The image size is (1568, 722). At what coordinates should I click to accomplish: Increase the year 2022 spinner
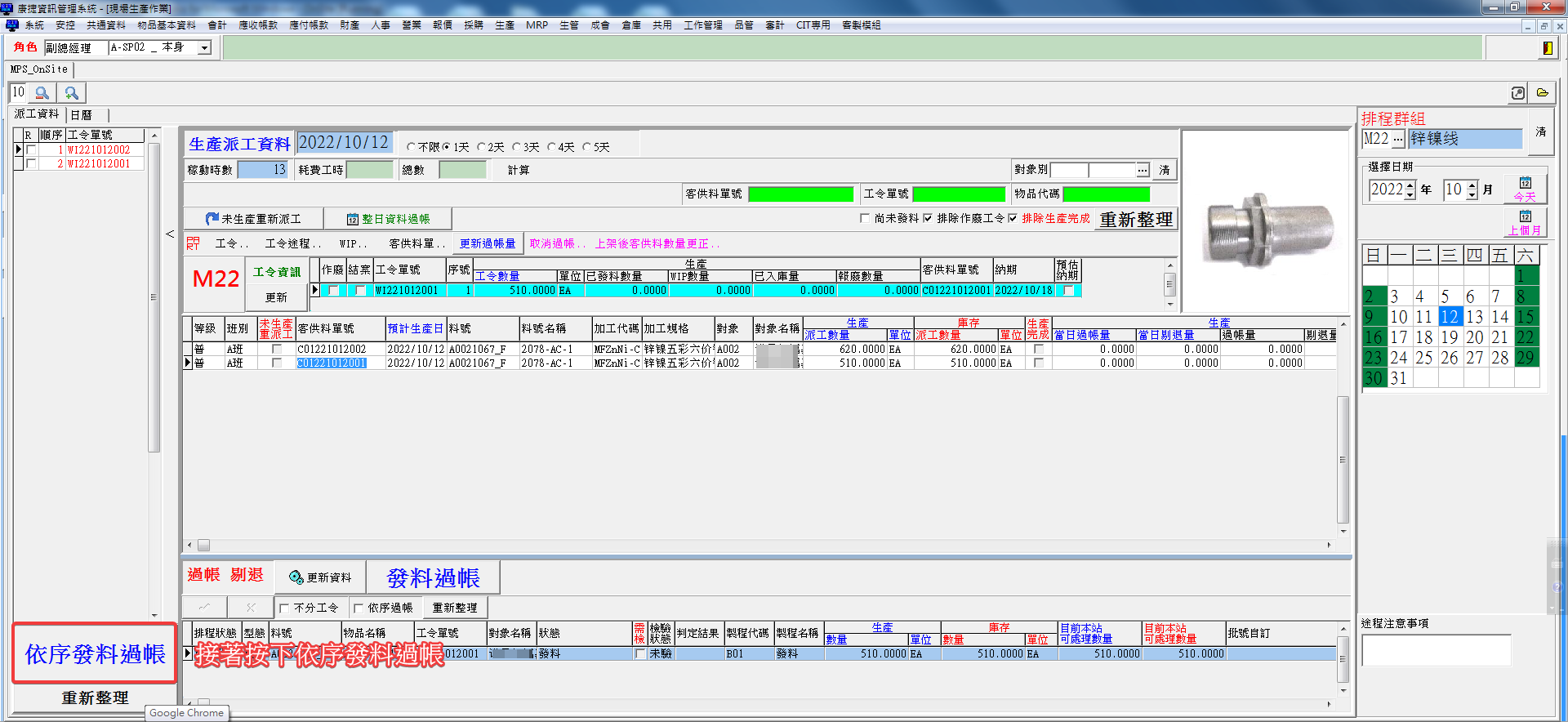click(1410, 185)
